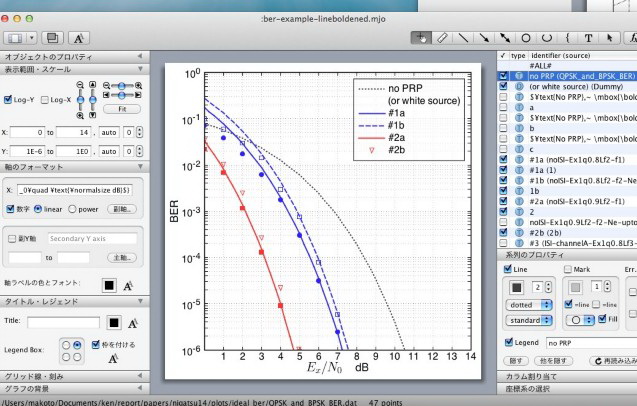Click the overlapping windows icon in the toolbar
Viewport: 637px width, 406px height.
[52, 38]
